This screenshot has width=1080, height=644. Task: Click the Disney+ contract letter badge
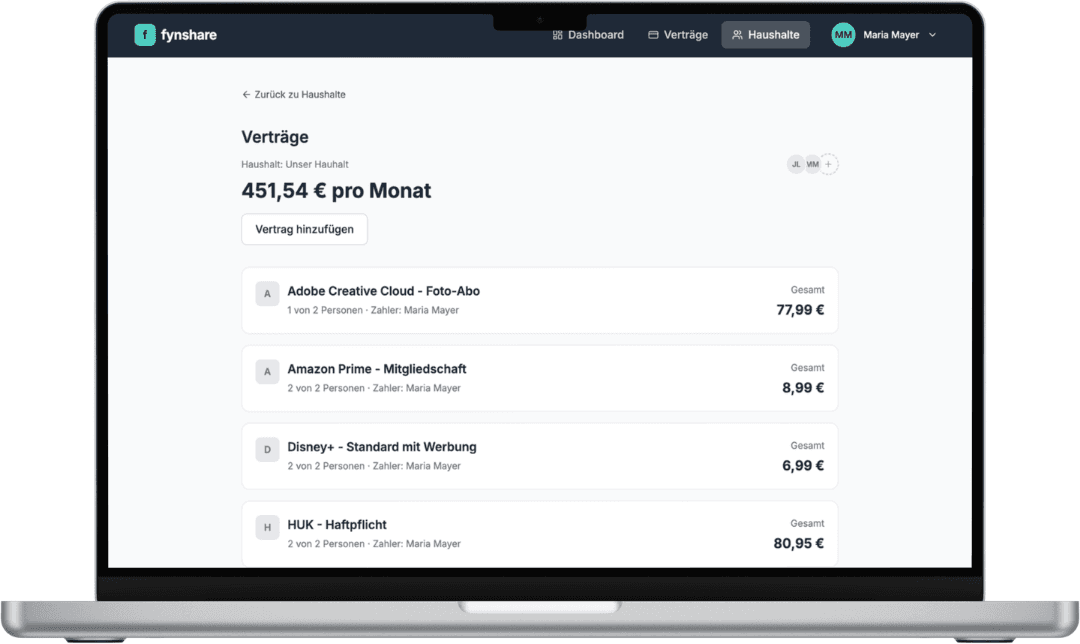click(x=267, y=450)
